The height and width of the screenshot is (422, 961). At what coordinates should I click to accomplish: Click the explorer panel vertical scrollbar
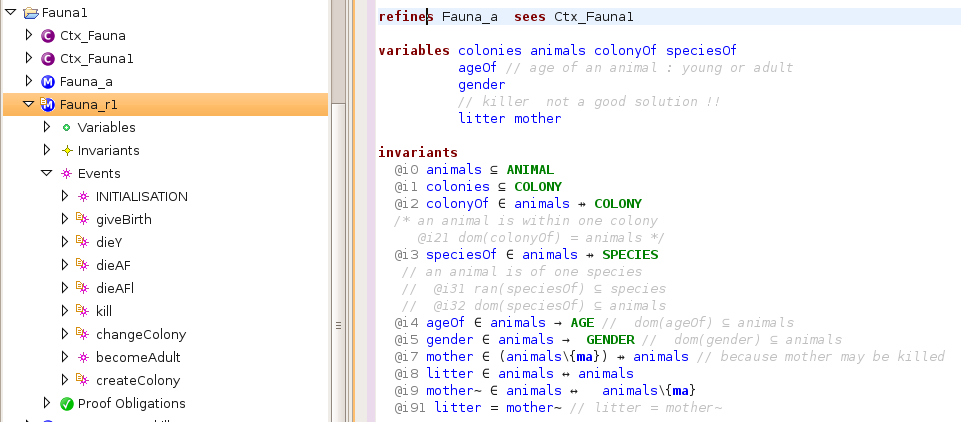pyautogui.click(x=338, y=200)
